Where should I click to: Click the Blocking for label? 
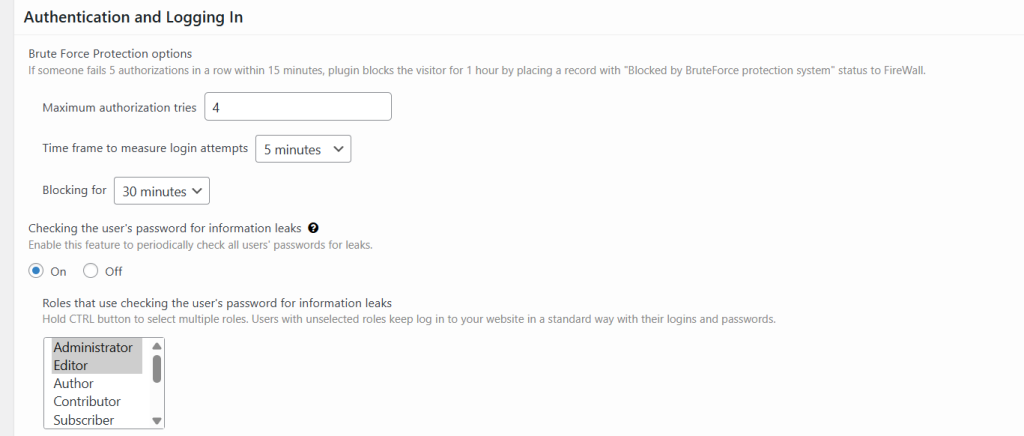point(74,190)
